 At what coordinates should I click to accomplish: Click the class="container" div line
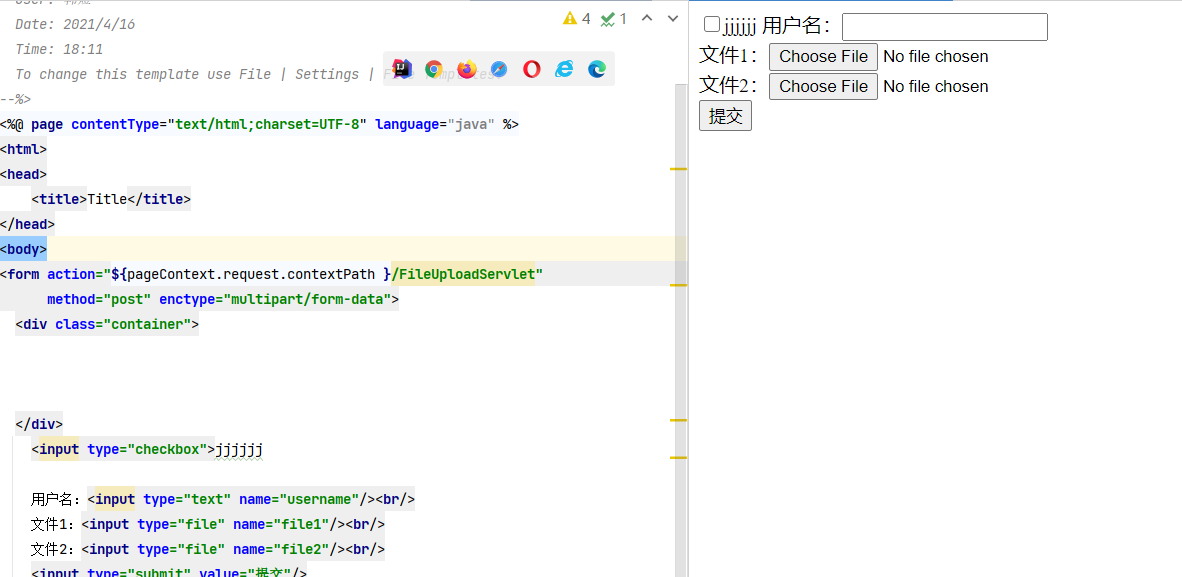pyautogui.click(x=106, y=324)
